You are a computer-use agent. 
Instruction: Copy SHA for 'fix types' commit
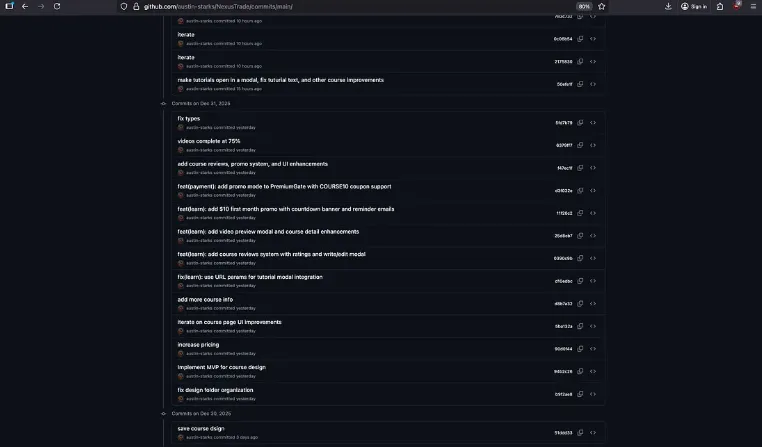click(580, 123)
